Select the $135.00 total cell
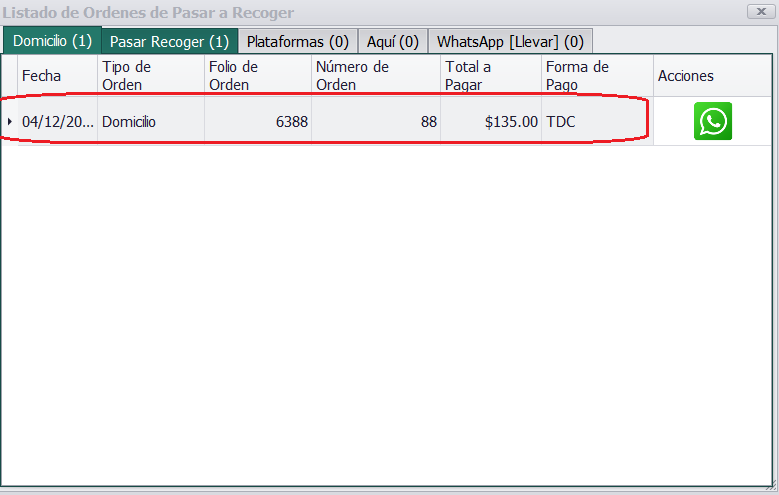Viewport: 779px width, 495px height. pyautogui.click(x=490, y=122)
